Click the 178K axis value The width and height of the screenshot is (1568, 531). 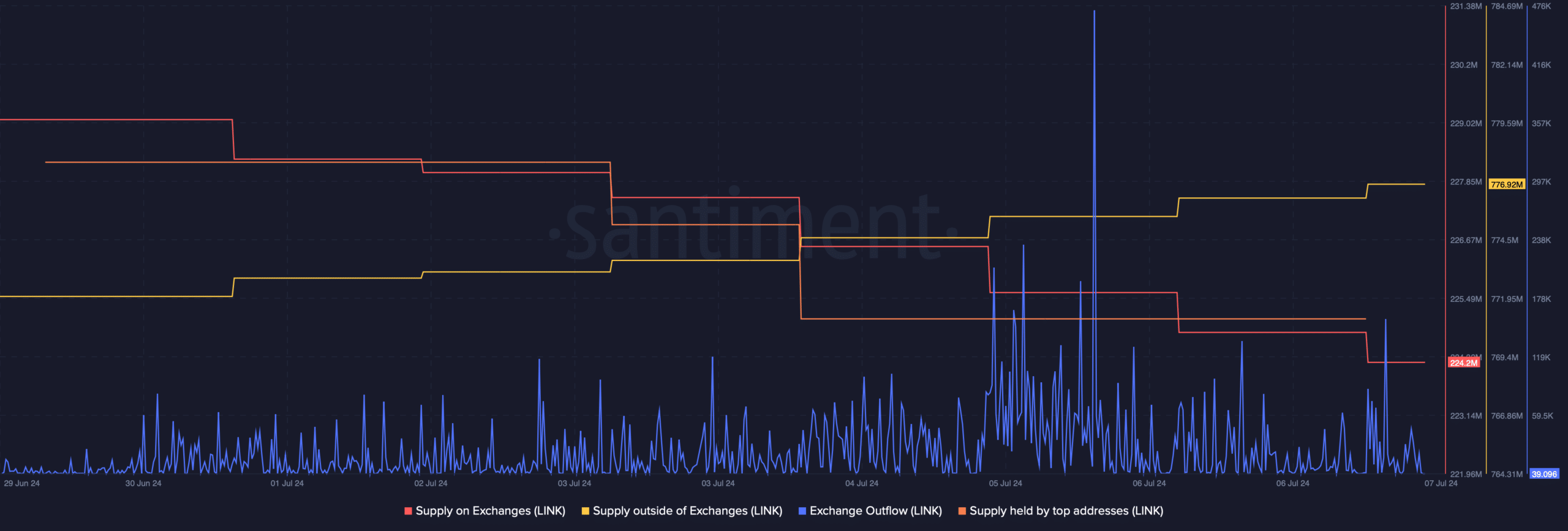1542,299
